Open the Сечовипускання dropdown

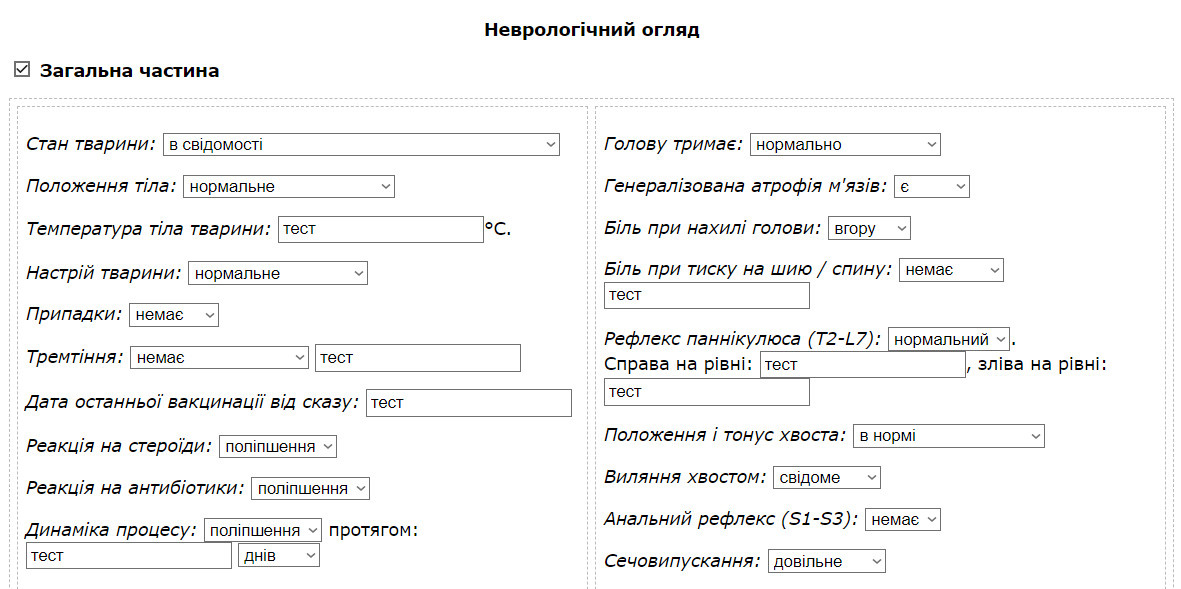click(x=827, y=562)
